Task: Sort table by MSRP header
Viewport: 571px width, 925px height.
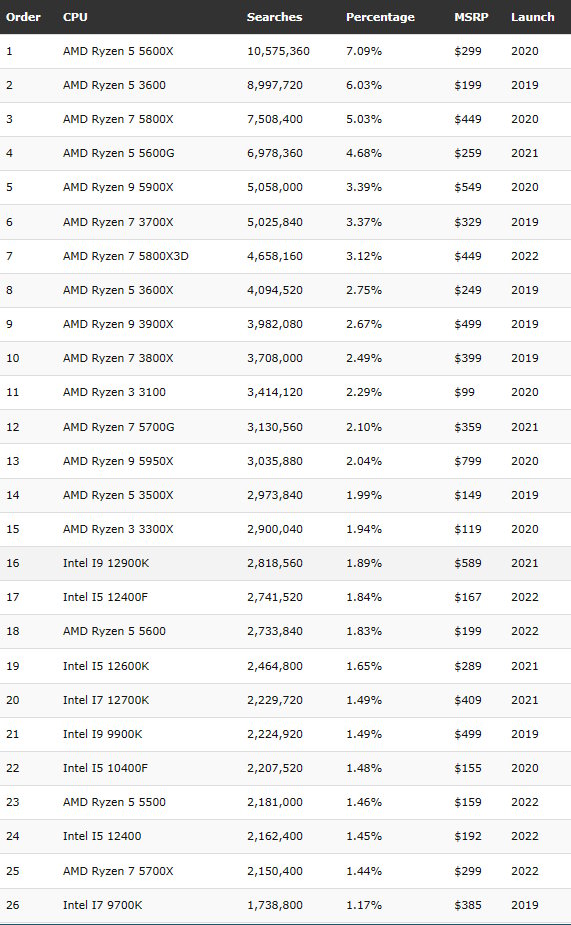Action: coord(471,17)
